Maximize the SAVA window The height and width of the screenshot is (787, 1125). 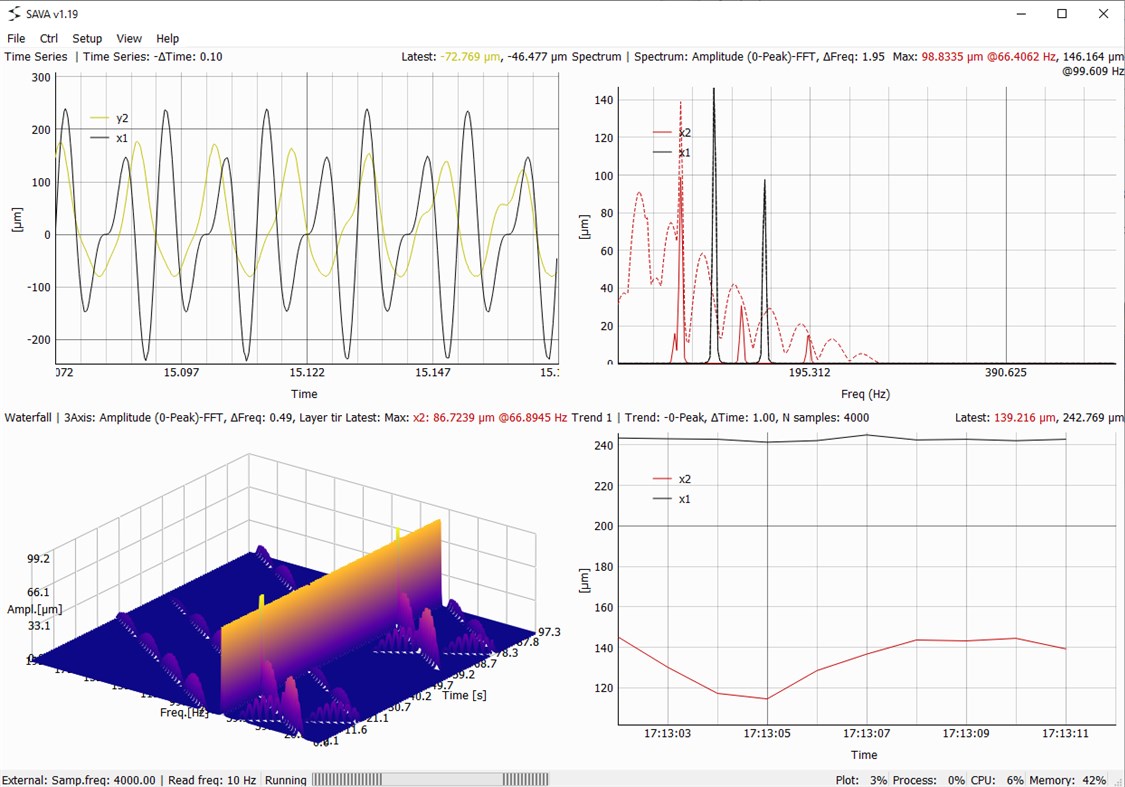(1062, 14)
